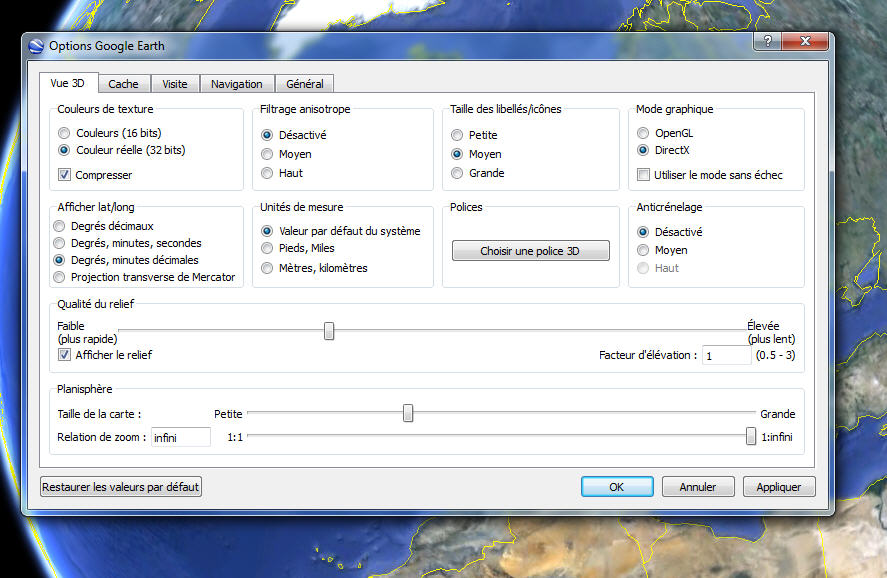Switch to the Navigation tab
The height and width of the screenshot is (578, 887).
pos(236,84)
